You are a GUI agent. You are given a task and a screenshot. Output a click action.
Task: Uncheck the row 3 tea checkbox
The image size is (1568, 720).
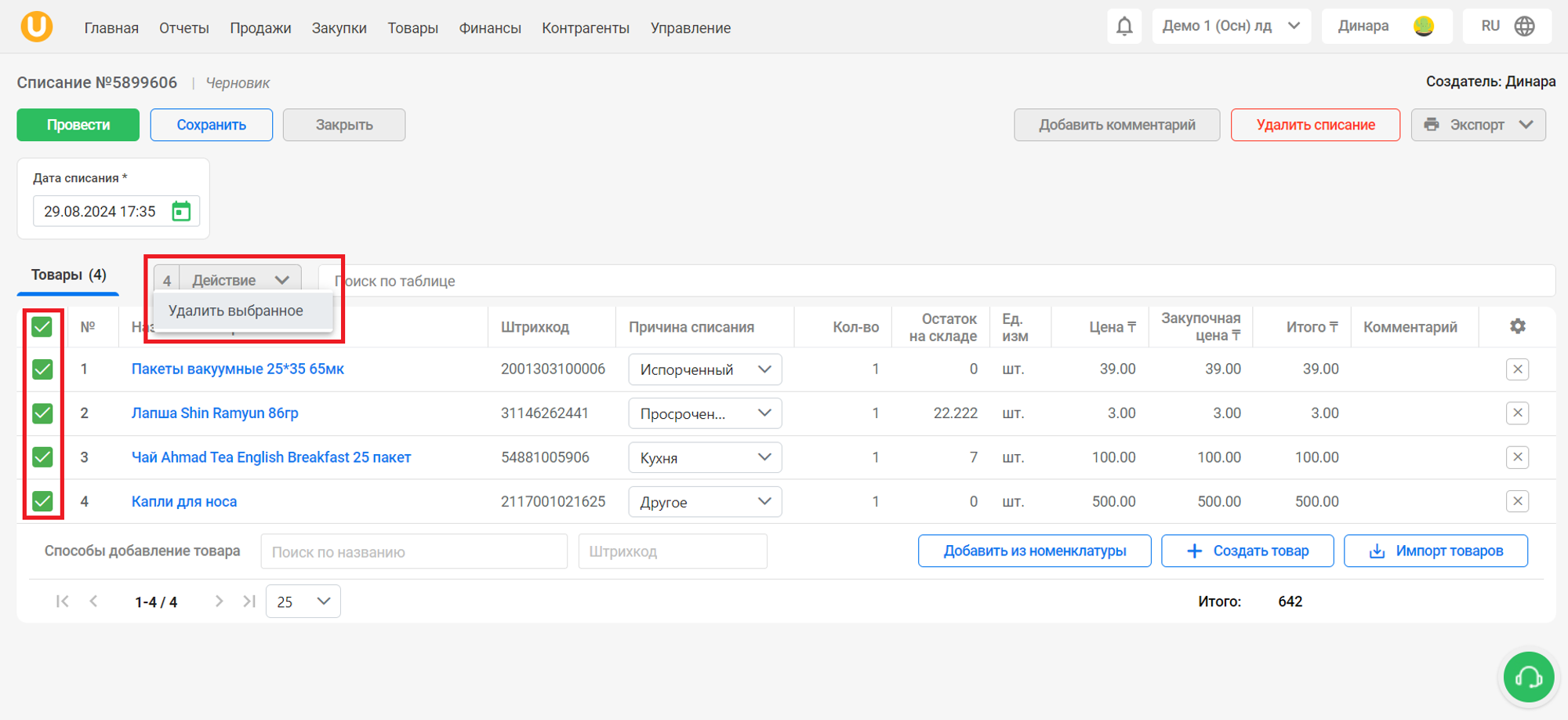(x=42, y=457)
